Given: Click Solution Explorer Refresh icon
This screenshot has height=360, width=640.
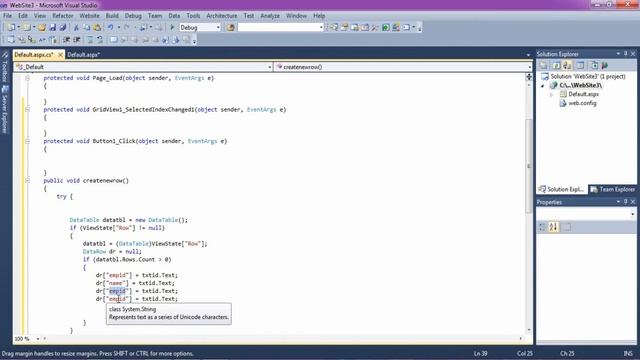Looking at the screenshot, I should [x=556, y=65].
